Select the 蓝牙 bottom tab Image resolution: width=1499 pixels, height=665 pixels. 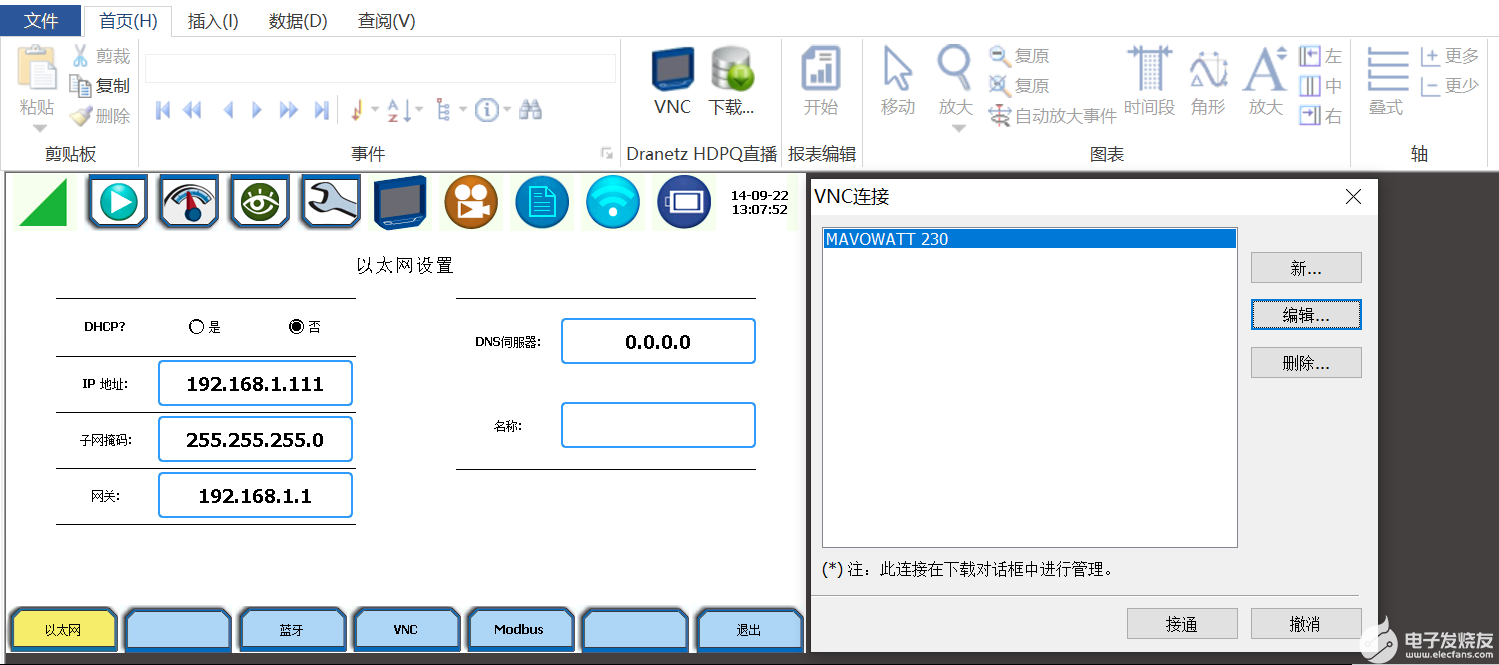[292, 630]
